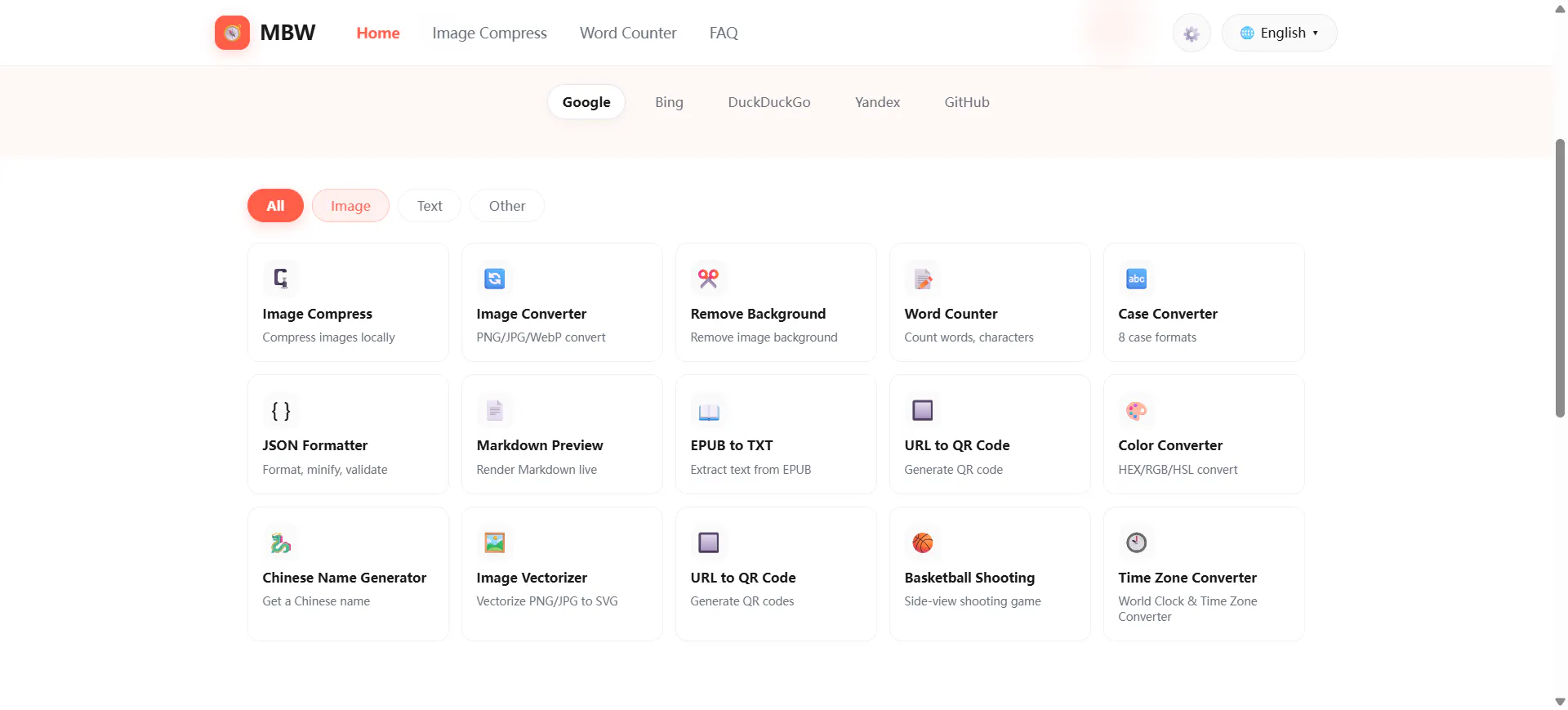Select the Google search engine tab
Screen dimensions: 1568x710
coord(586,102)
